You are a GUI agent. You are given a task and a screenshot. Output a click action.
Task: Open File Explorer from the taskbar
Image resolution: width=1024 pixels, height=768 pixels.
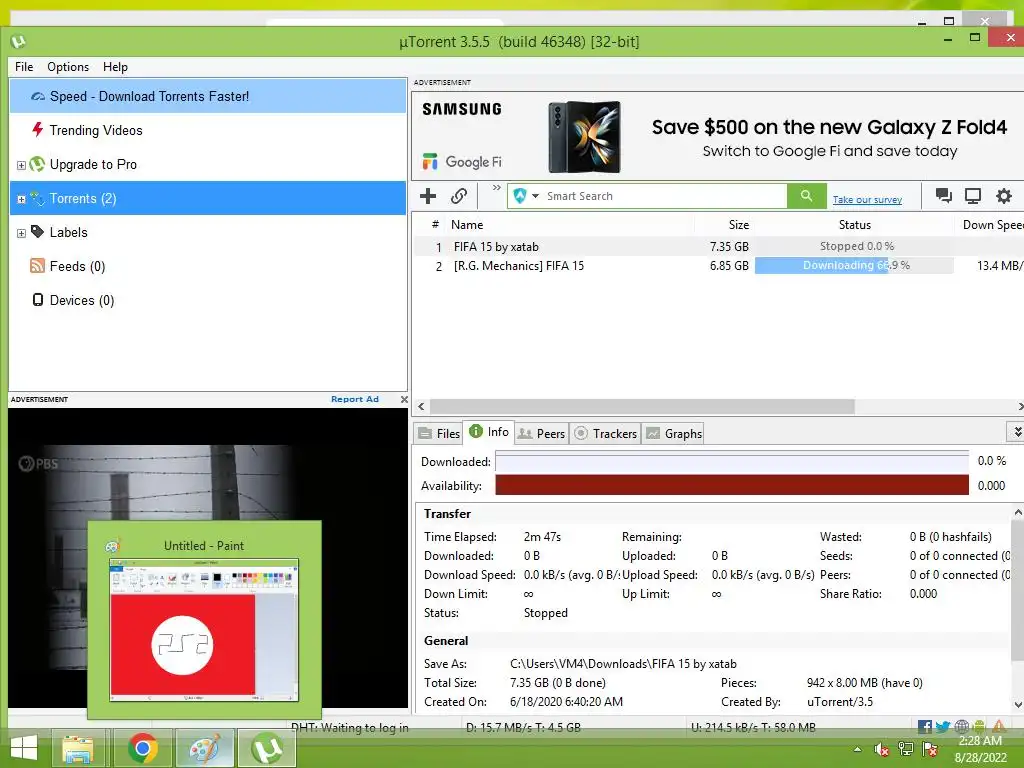pyautogui.click(x=78, y=748)
